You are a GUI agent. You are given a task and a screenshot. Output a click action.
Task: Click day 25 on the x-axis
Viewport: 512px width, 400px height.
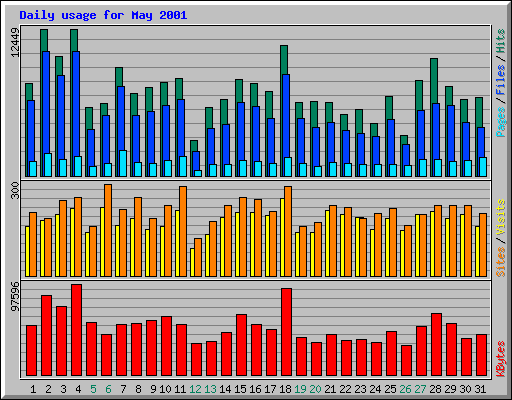point(390,389)
